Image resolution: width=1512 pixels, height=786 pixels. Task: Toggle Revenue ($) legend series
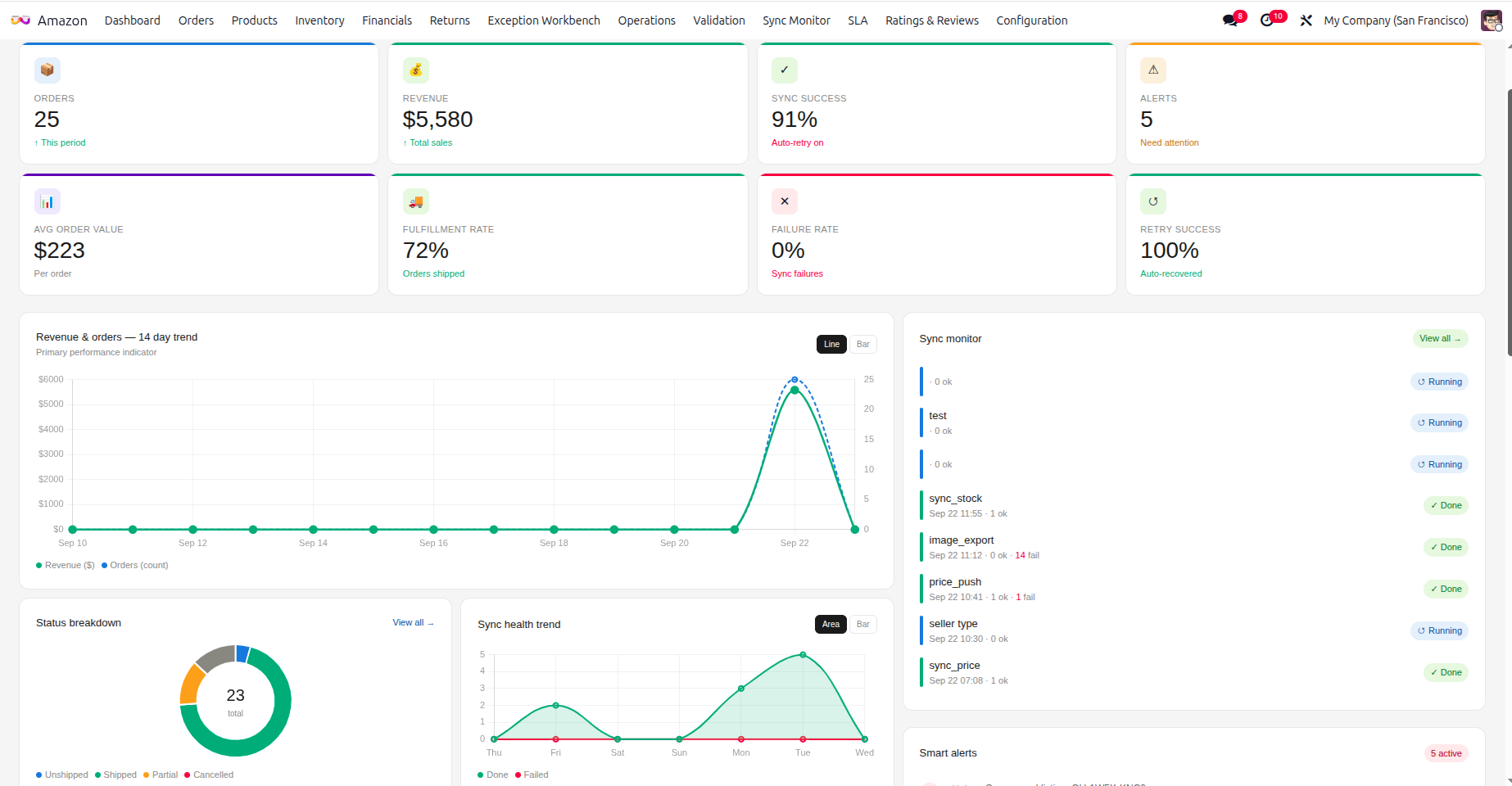[66, 566]
